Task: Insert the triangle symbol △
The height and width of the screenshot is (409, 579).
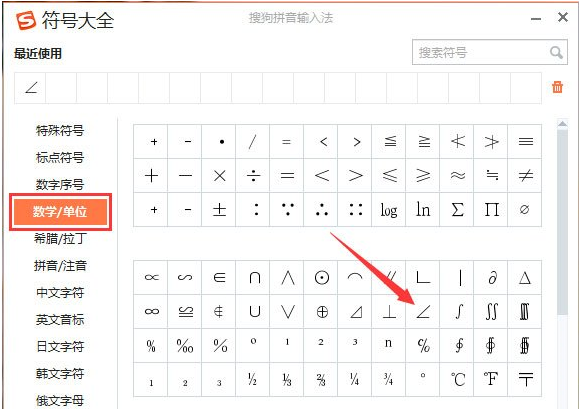Action: [525, 278]
